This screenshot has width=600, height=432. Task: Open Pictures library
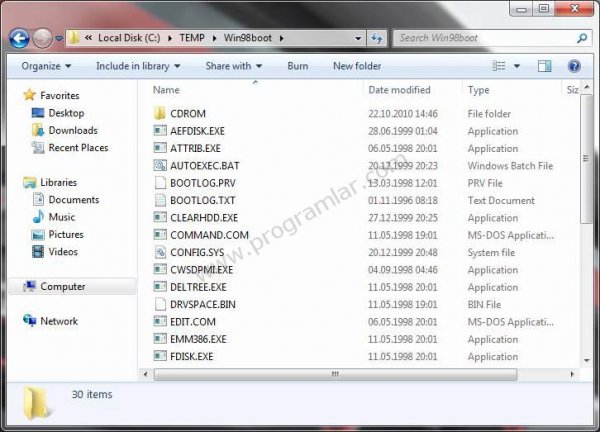tap(66, 235)
